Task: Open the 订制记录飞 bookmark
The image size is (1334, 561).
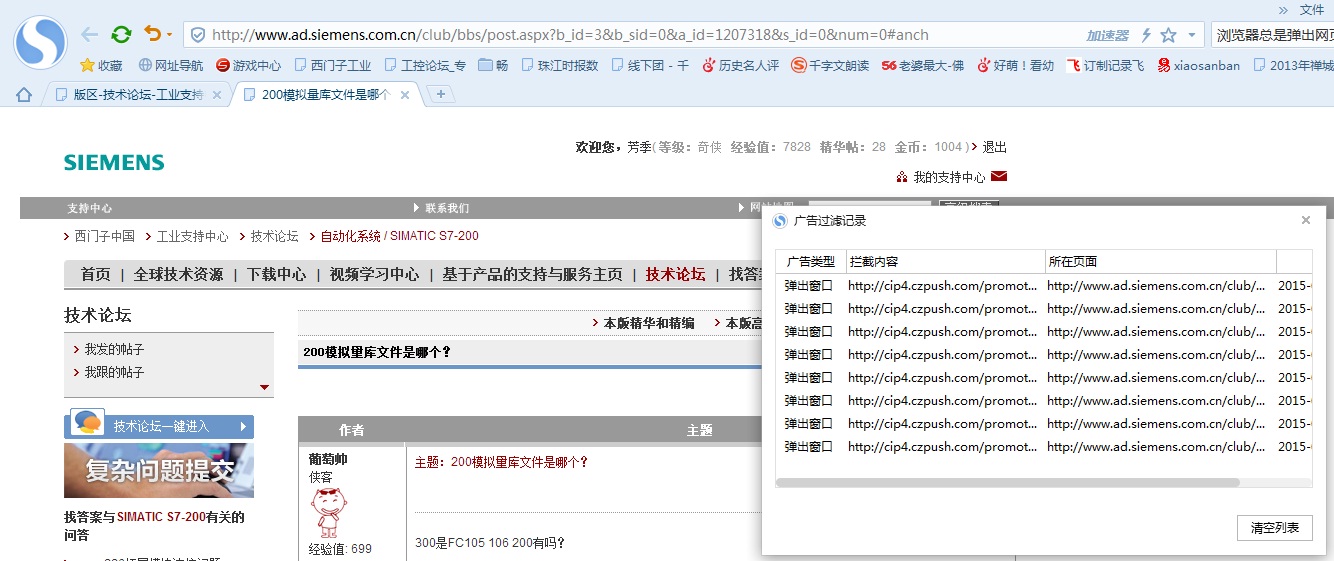Action: point(1105,65)
